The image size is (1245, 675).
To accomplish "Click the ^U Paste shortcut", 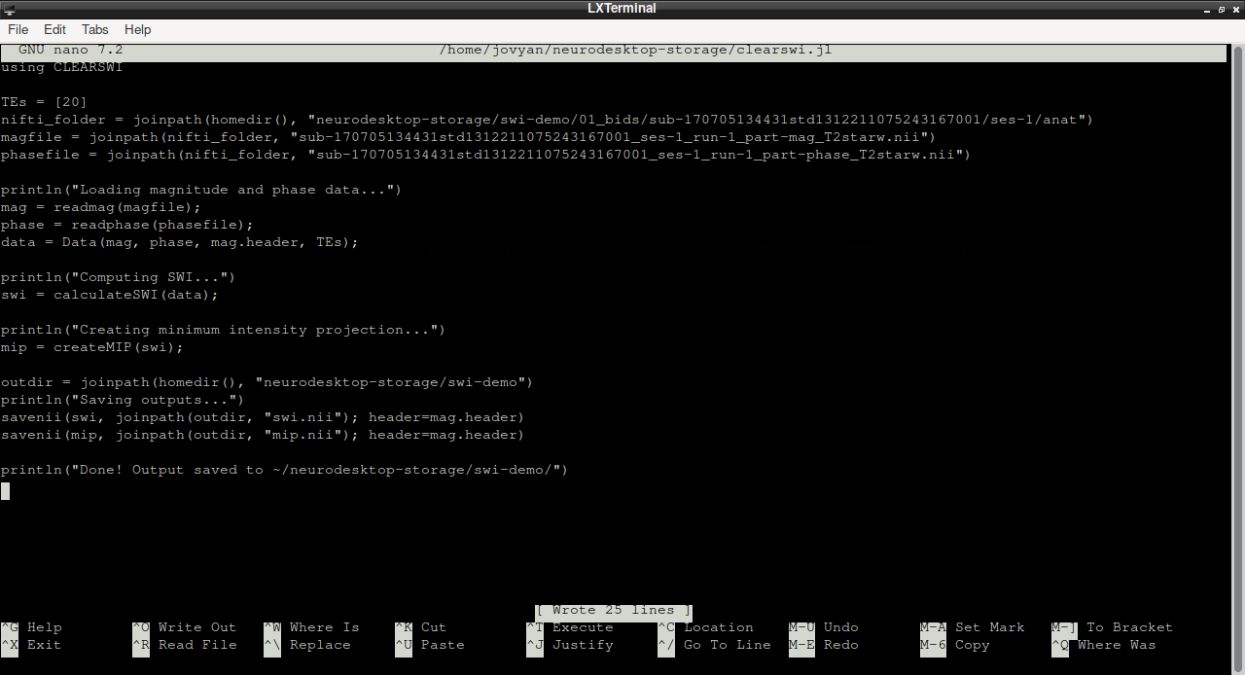I will 429,645.
